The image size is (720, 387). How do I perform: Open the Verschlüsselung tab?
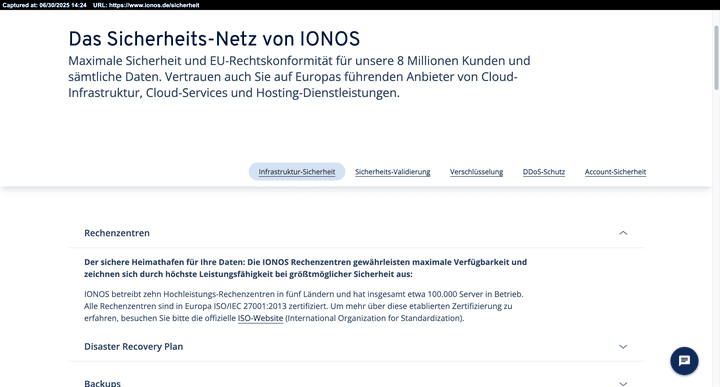[x=476, y=172]
